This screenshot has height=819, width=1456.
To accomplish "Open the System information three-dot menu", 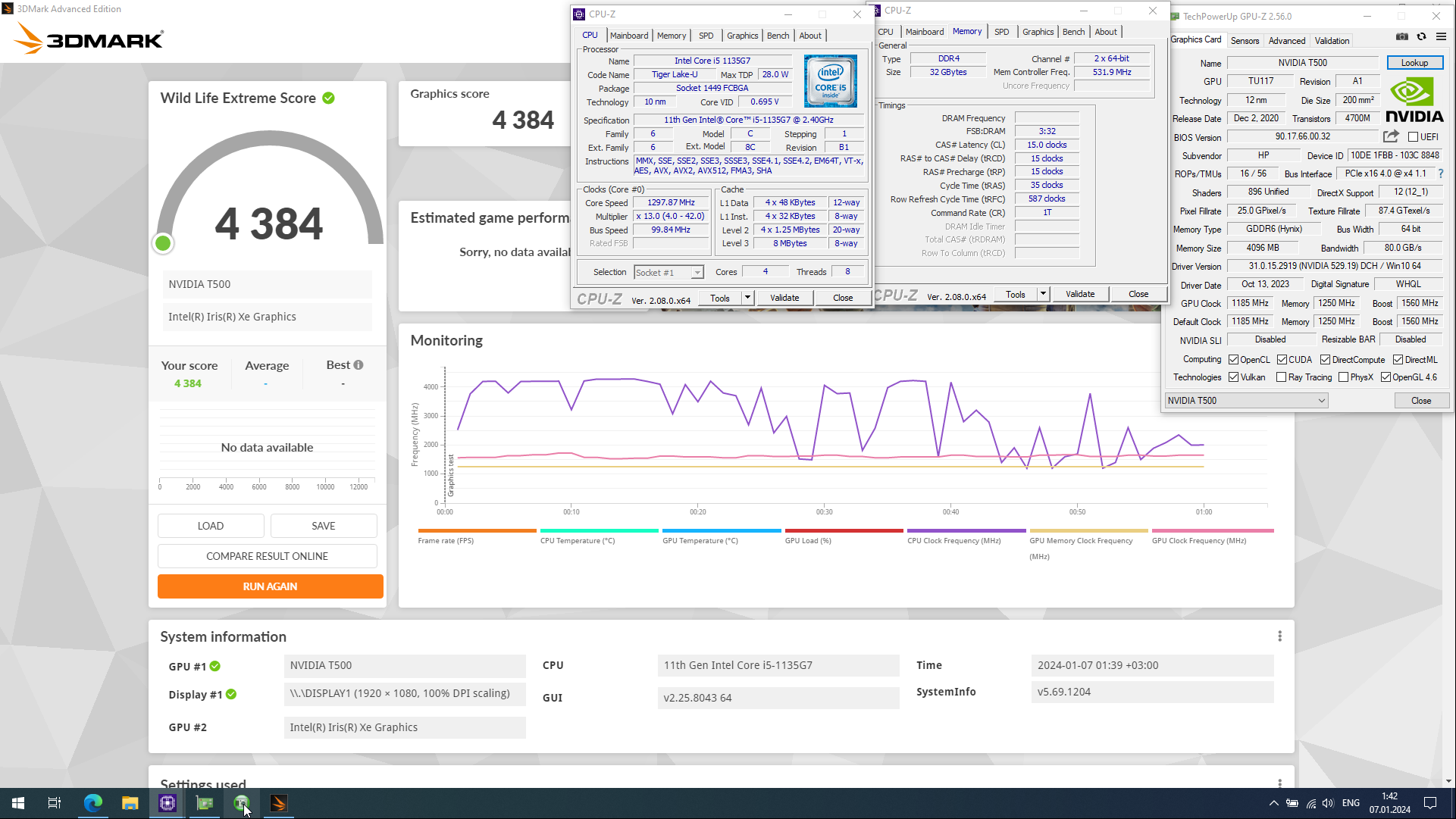I will click(x=1279, y=636).
